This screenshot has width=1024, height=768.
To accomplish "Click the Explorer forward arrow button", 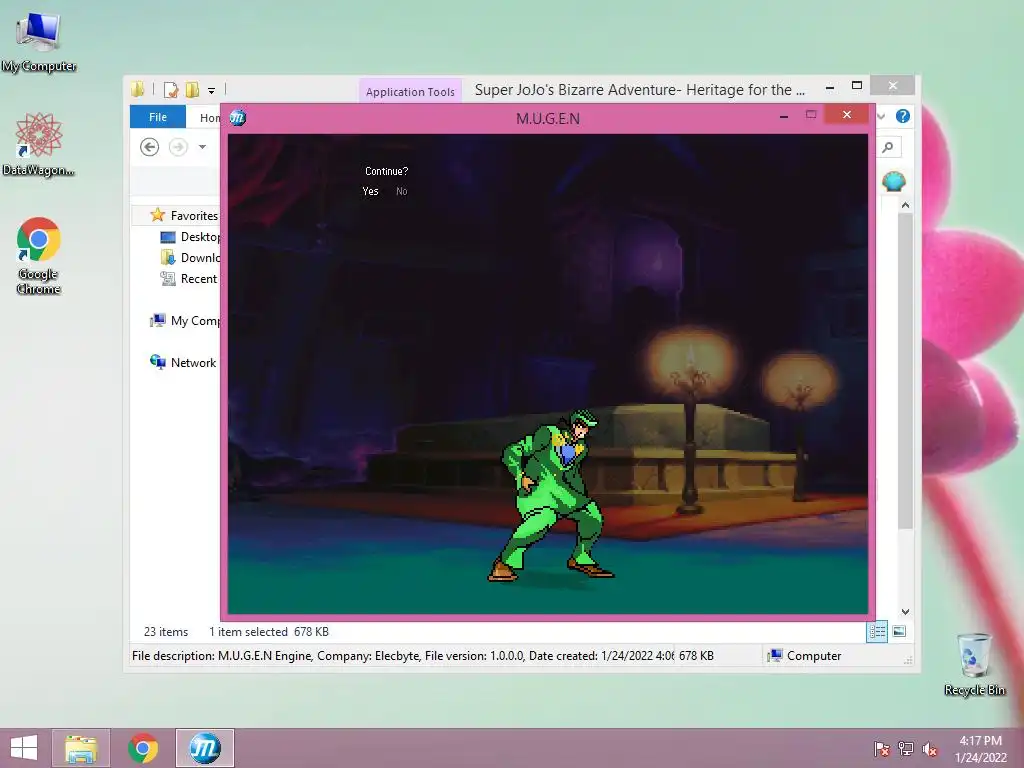I will point(178,147).
